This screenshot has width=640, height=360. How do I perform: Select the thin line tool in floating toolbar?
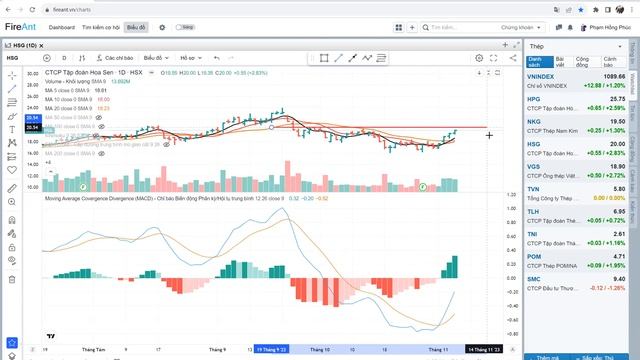pyautogui.click(x=338, y=58)
